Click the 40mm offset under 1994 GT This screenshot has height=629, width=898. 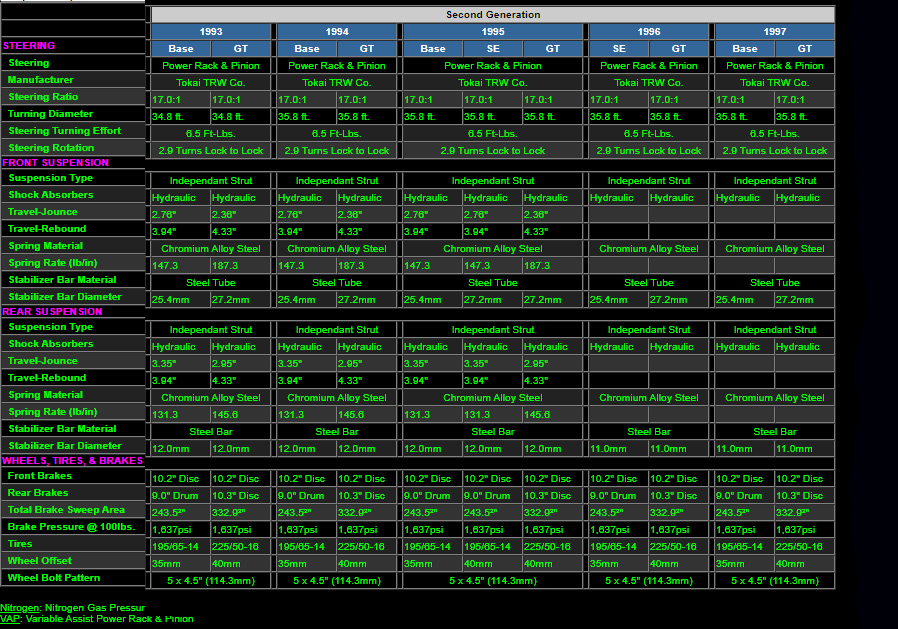[x=367, y=564]
